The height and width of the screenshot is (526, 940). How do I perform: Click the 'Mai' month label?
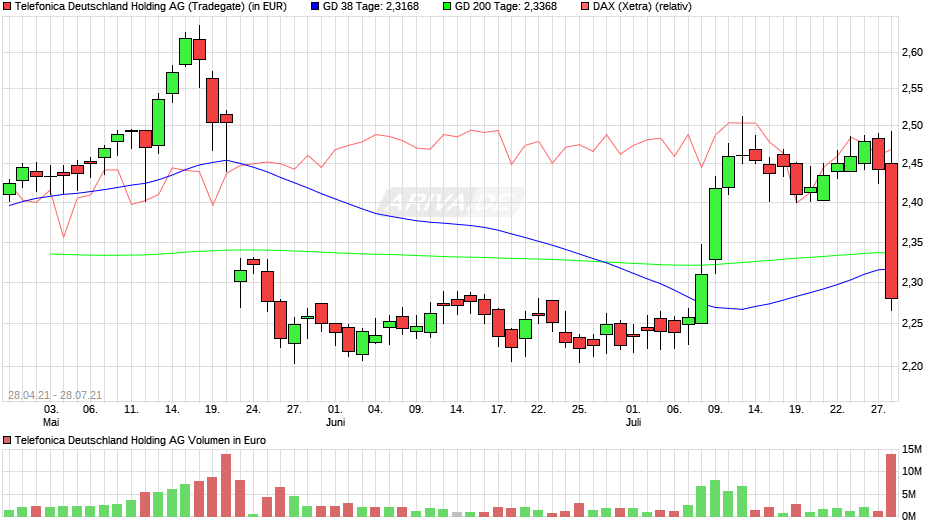(51, 422)
